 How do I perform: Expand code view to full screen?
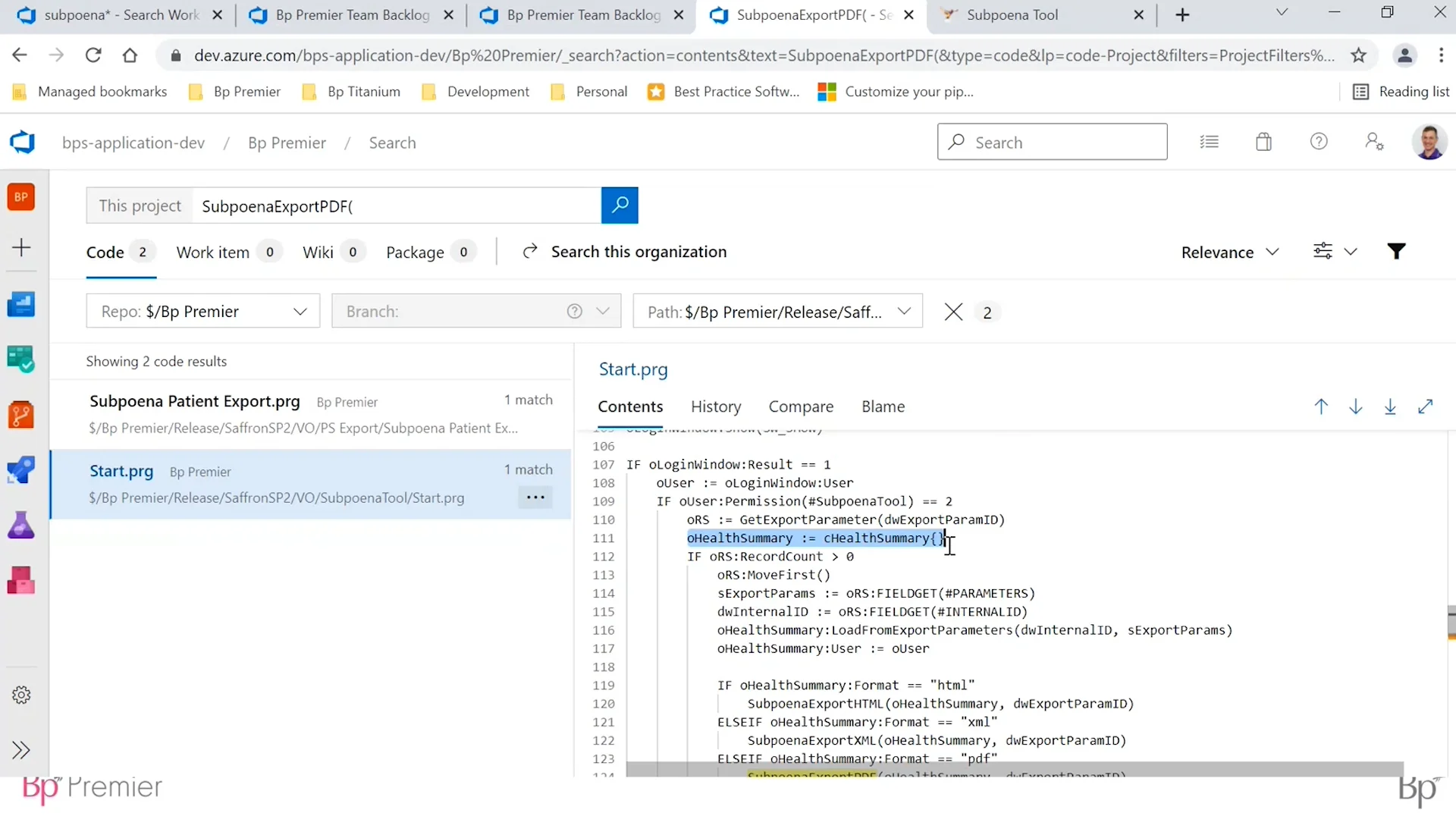[1426, 407]
